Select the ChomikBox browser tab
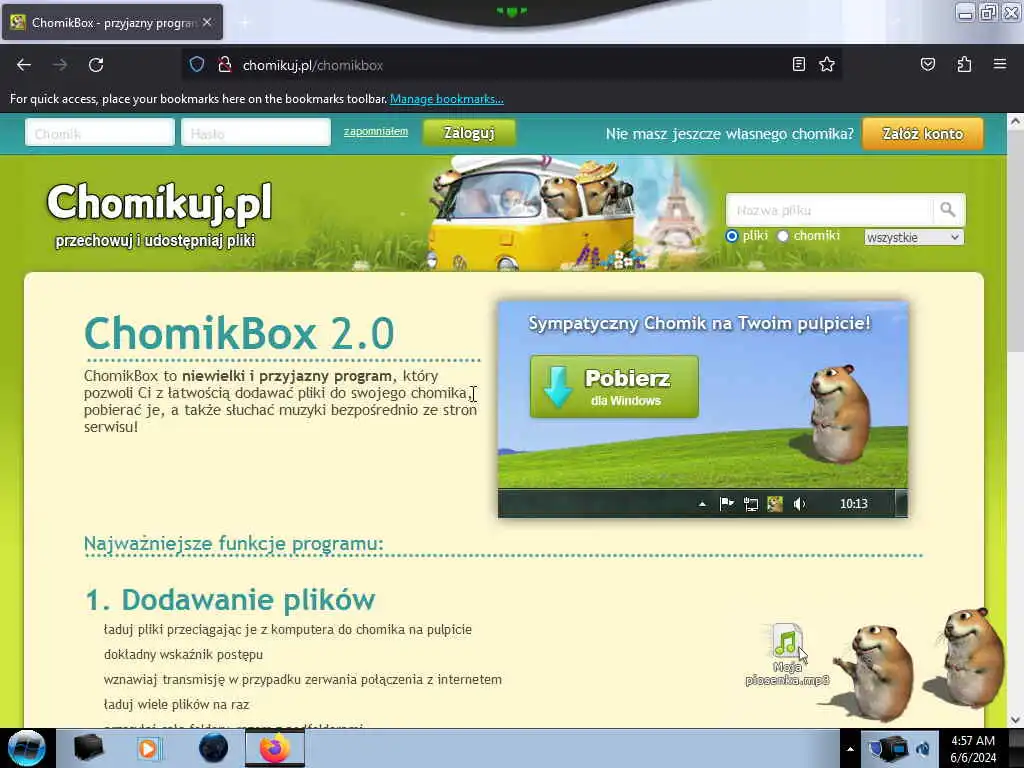 point(112,22)
